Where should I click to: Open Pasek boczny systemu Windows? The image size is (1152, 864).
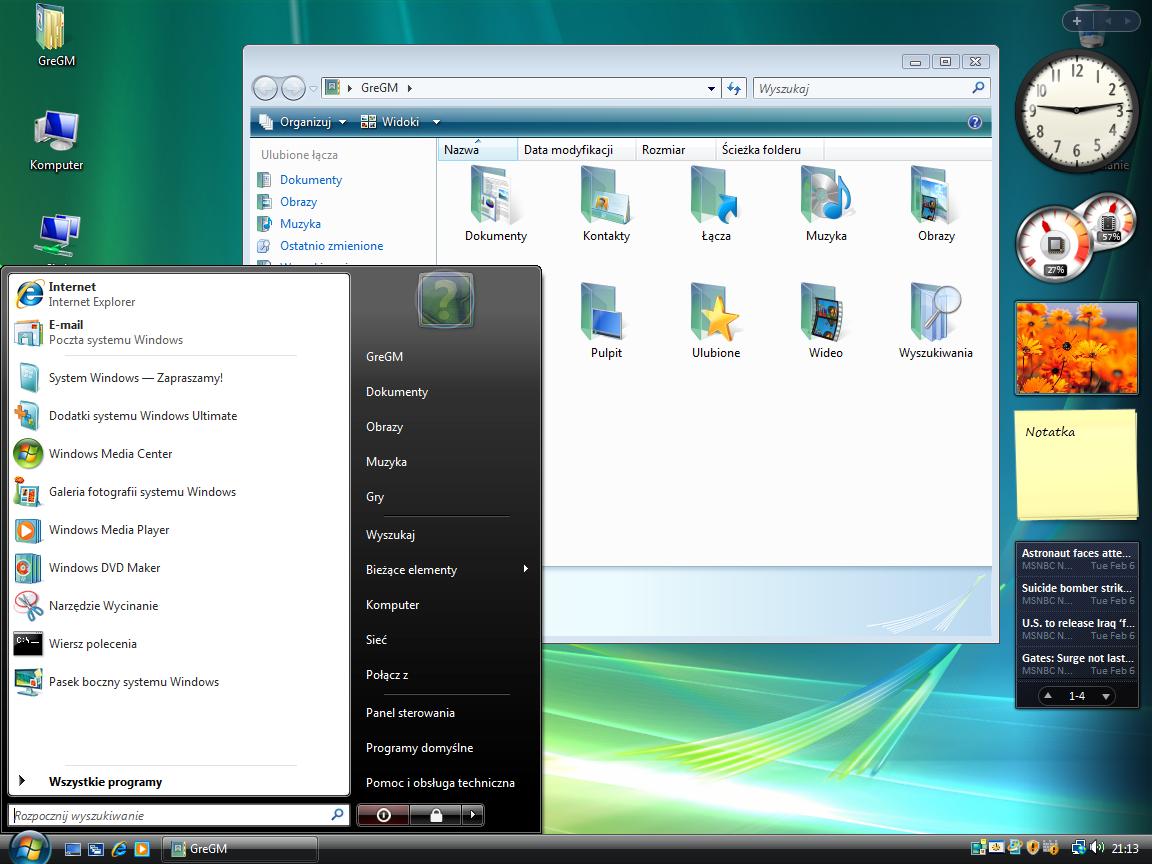(x=179, y=682)
